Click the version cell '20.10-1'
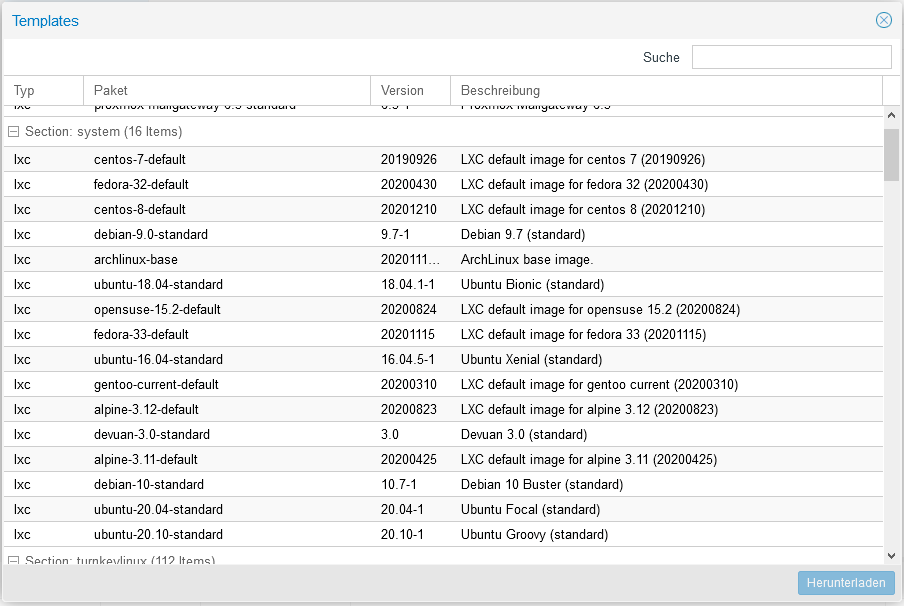This screenshot has height=606, width=904. click(x=402, y=535)
